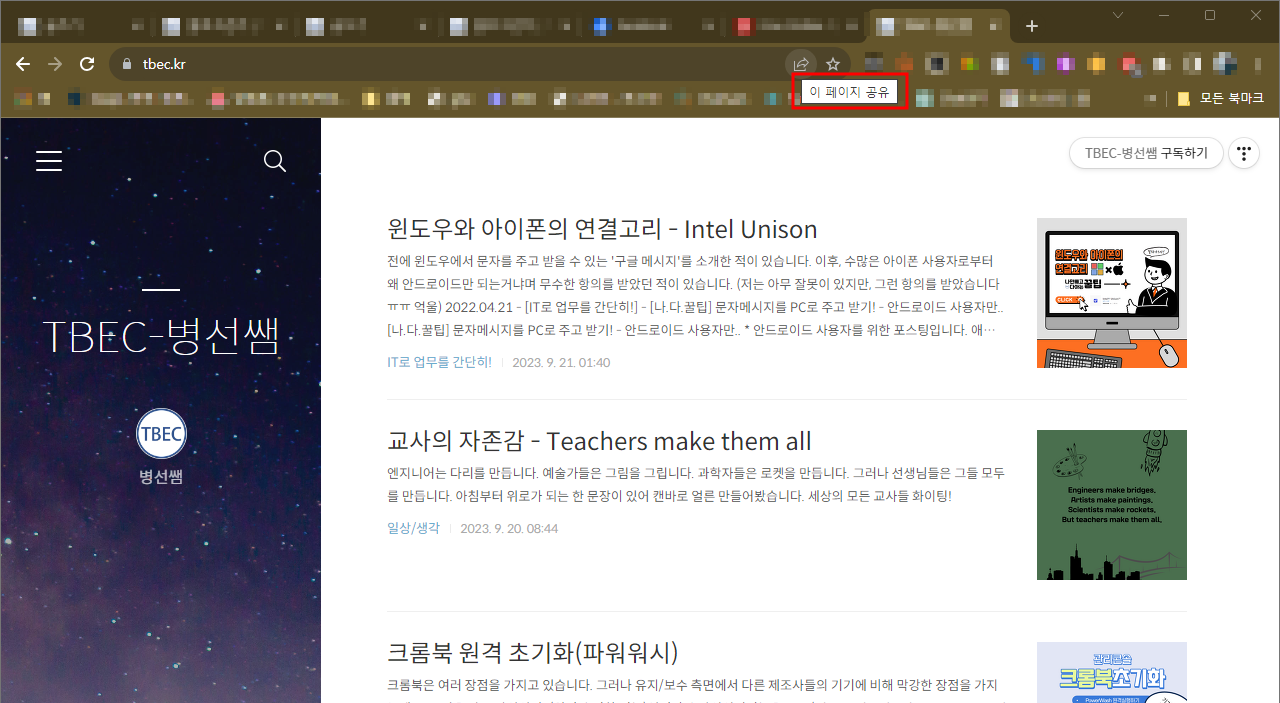Reload the tbec.kr page

(87, 64)
